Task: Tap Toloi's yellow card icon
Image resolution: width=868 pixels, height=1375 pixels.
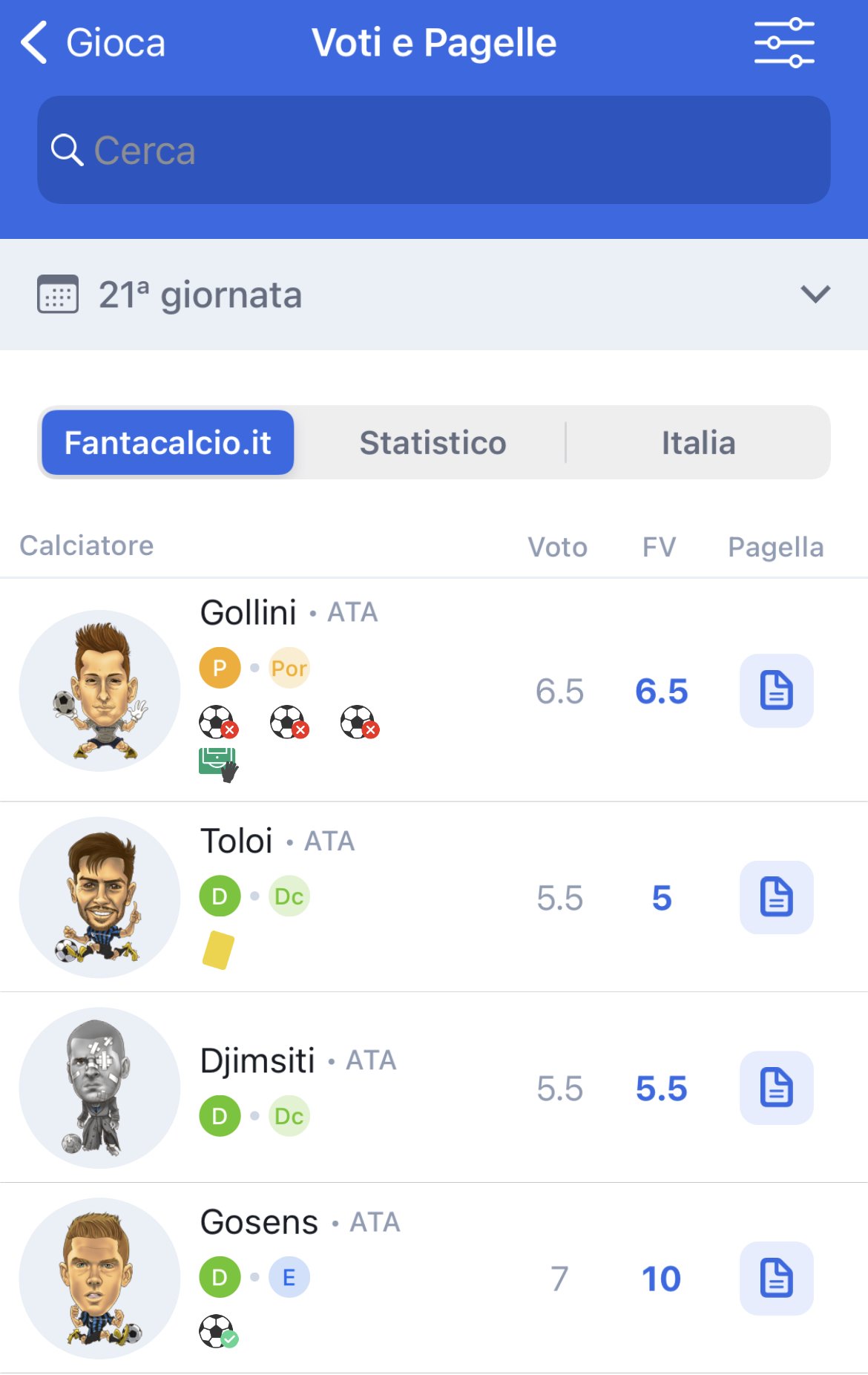Action: click(x=218, y=950)
